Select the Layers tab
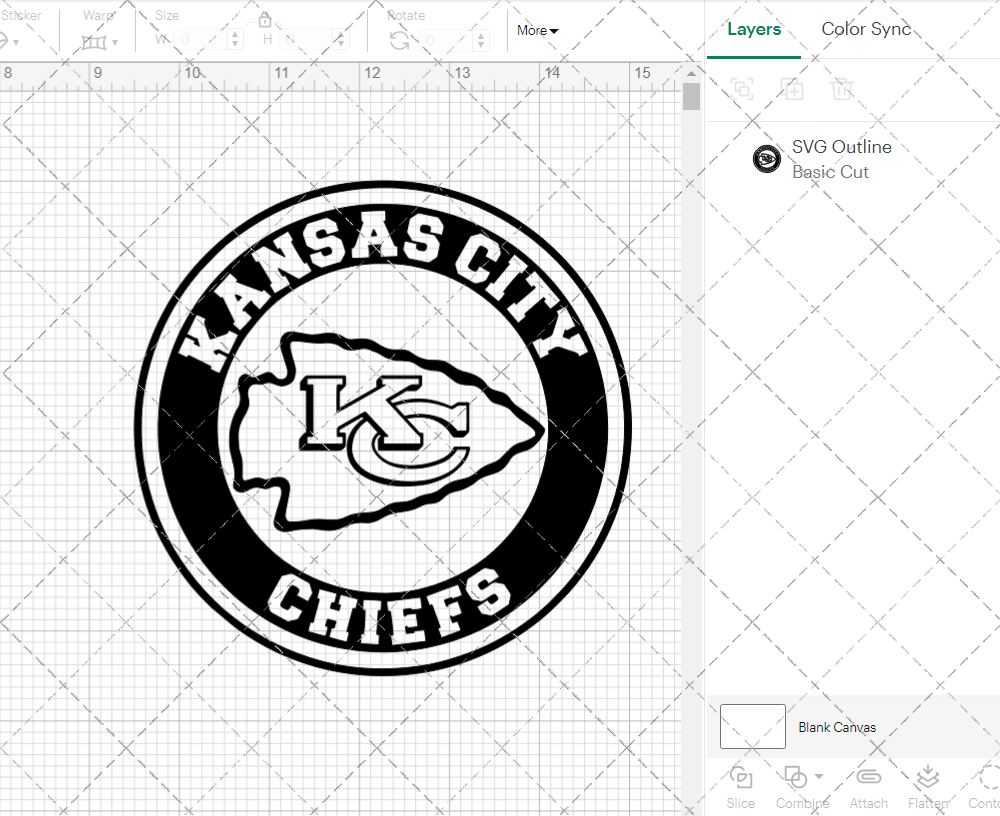This screenshot has width=1000, height=816. 754,29
